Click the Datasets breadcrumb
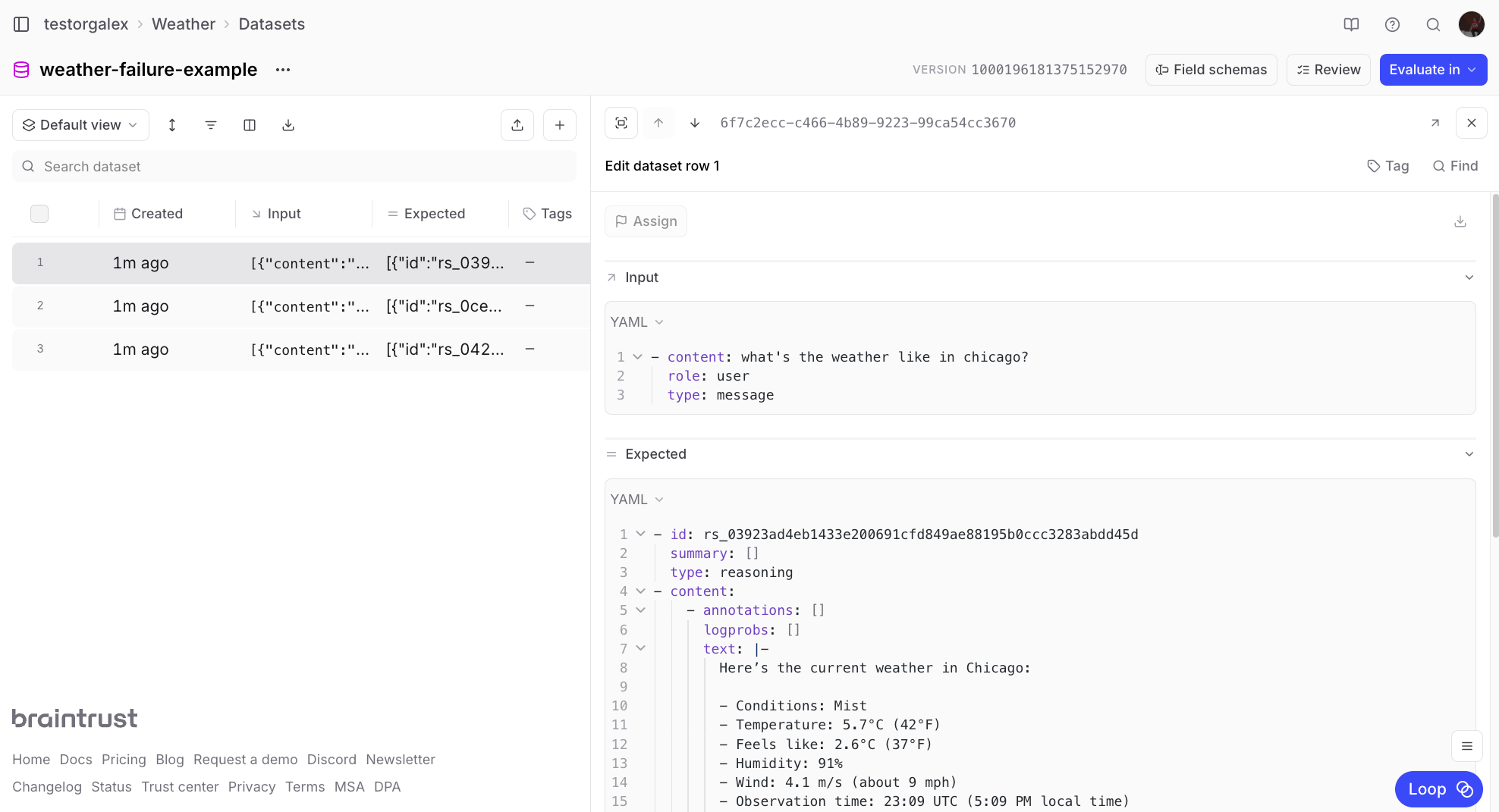Viewport: 1499px width, 812px height. click(272, 24)
